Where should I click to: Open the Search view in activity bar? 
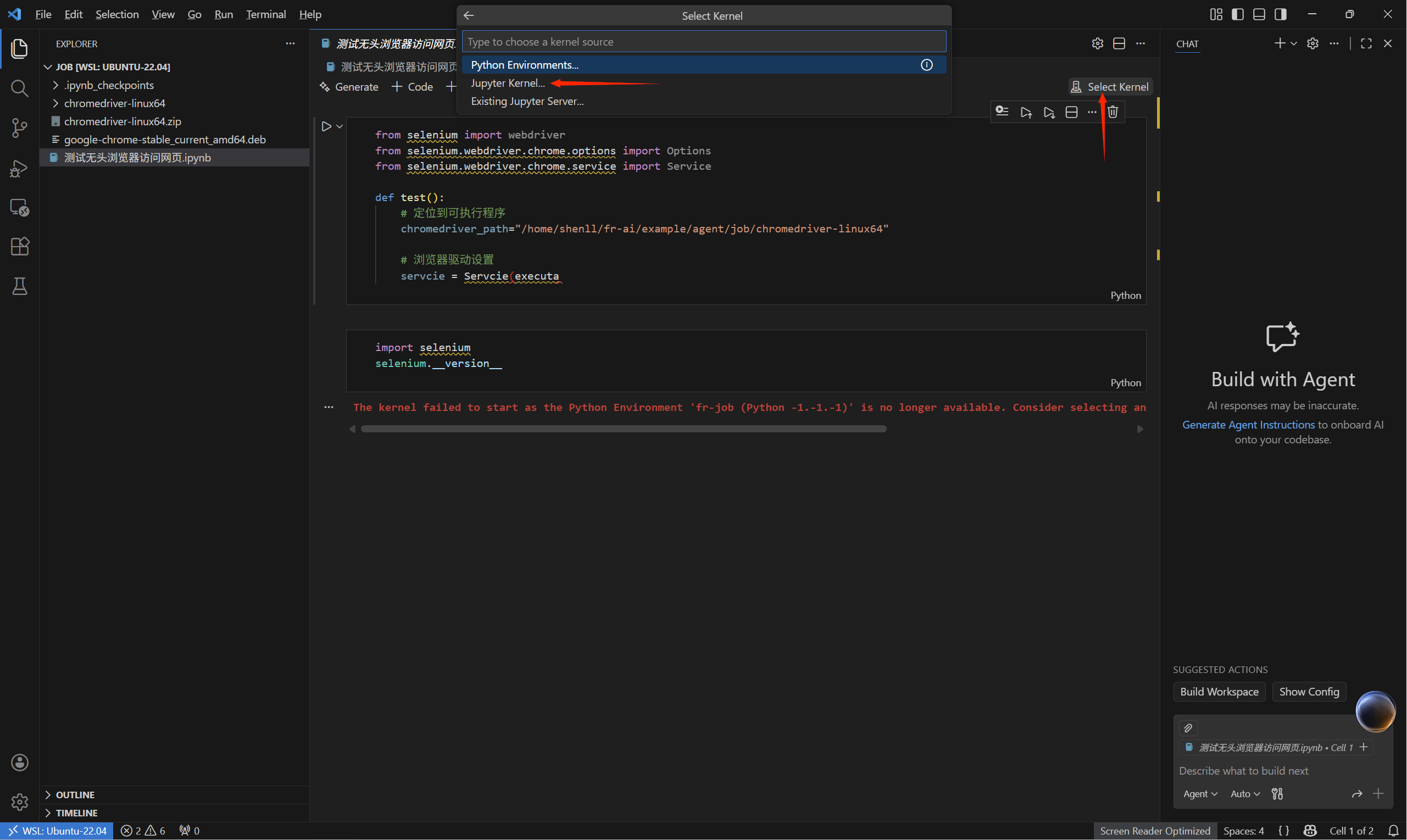coord(19,88)
